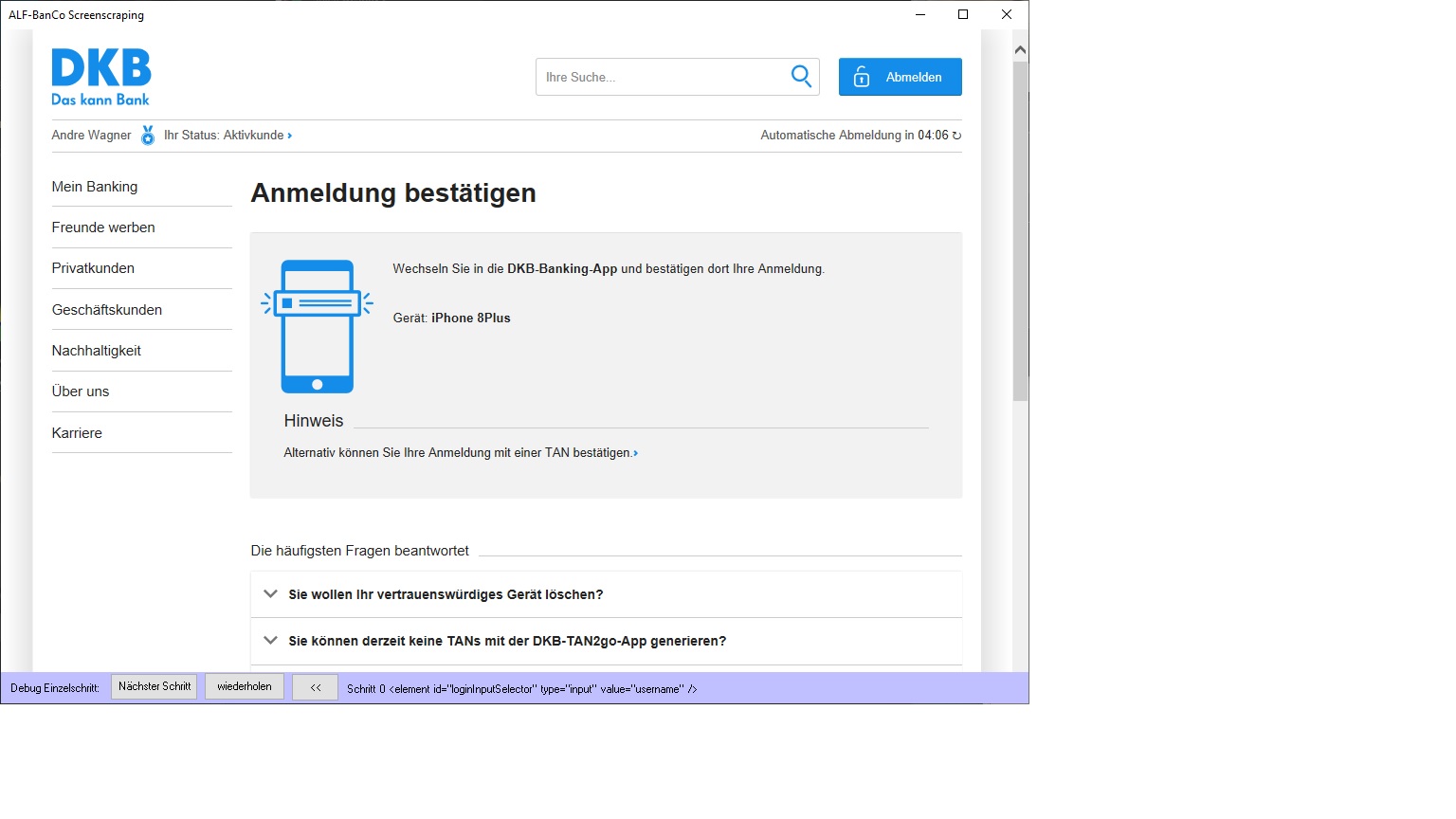Click the user name 'Andre Wagner'
This screenshot has width=1456, height=819.
[92, 136]
